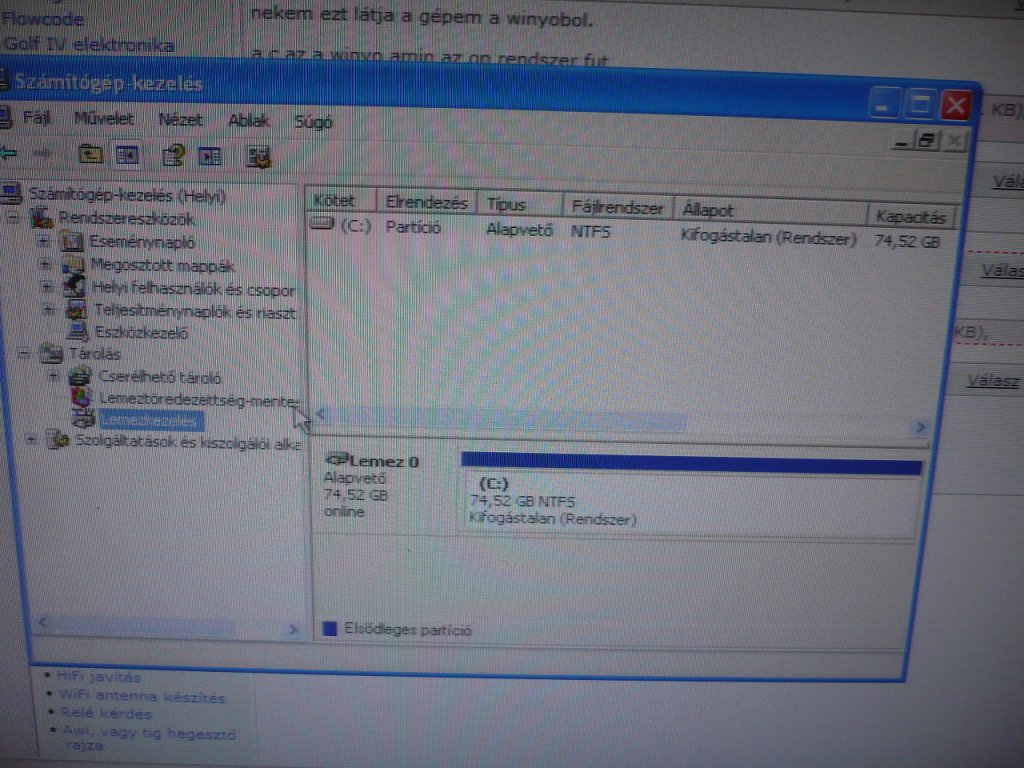Expand Helyi felhasználók és csoportok node
Screen dimensions: 1024x768
click(46, 287)
